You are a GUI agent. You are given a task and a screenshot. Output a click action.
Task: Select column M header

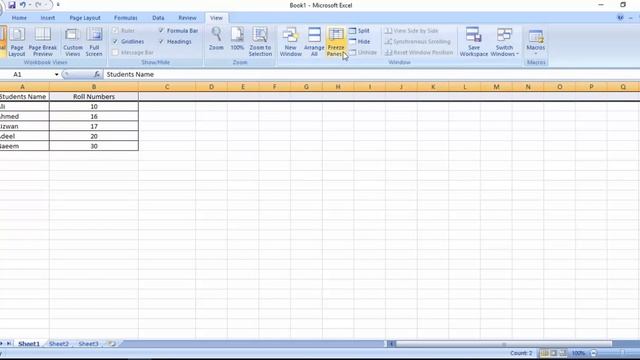[496, 87]
